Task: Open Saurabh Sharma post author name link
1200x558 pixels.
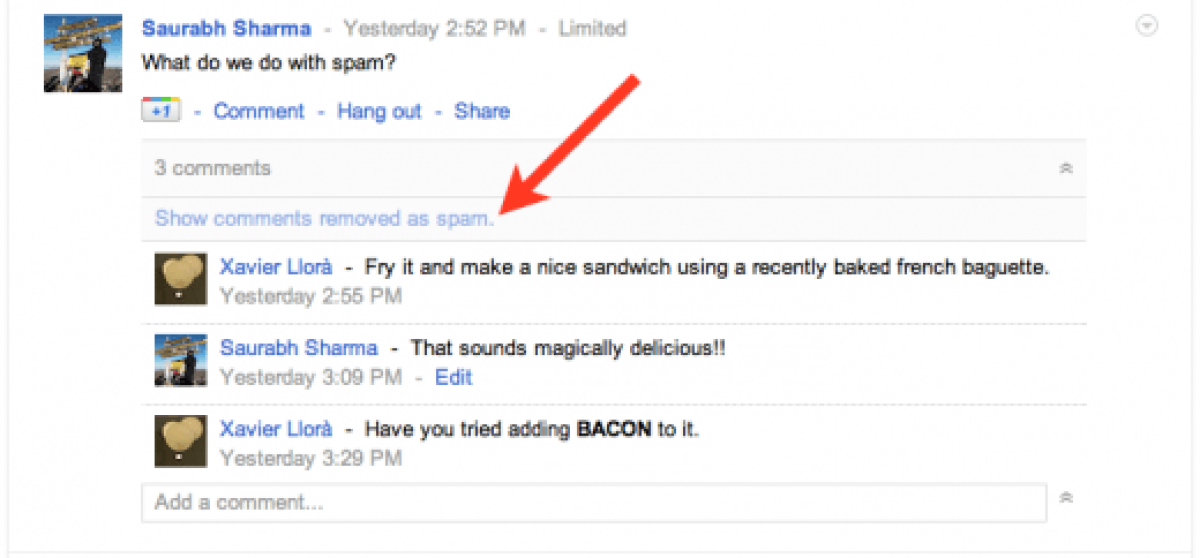Action: [226, 29]
